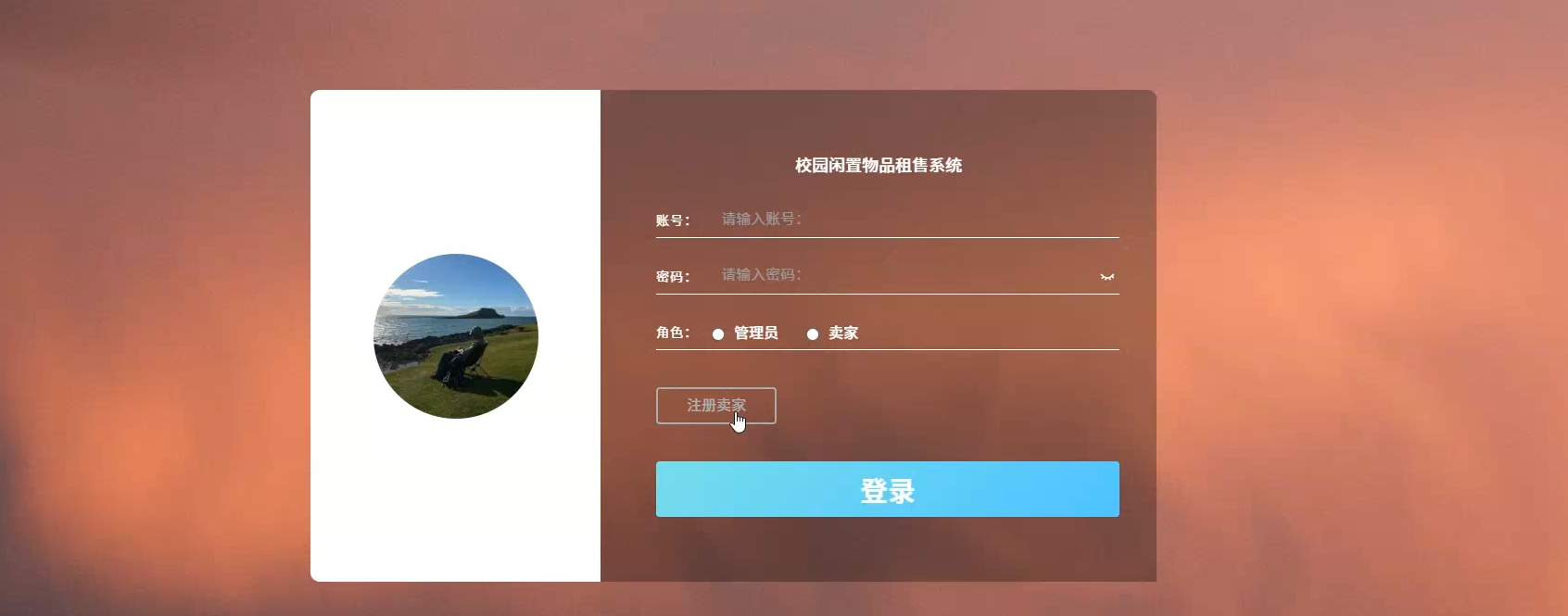Click the 角色 field label
Screen dimensions: 1568x616
(673, 333)
